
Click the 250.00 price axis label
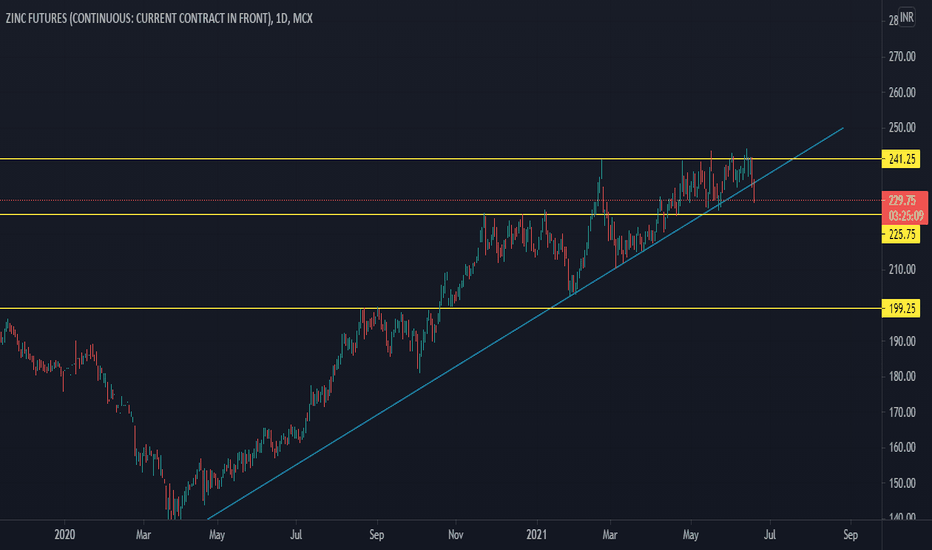tap(902, 128)
